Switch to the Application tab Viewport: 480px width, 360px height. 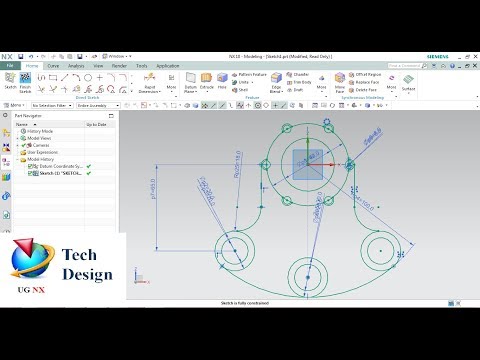click(168, 66)
